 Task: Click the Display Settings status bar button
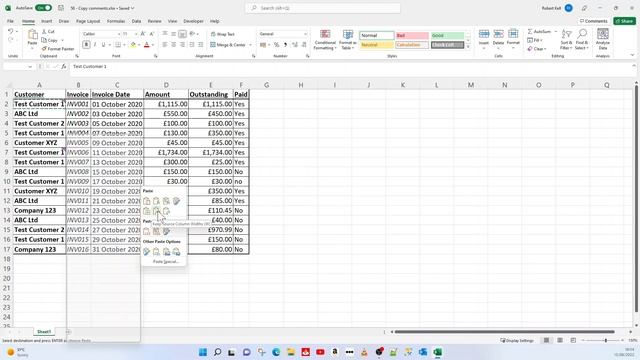tap(517, 340)
